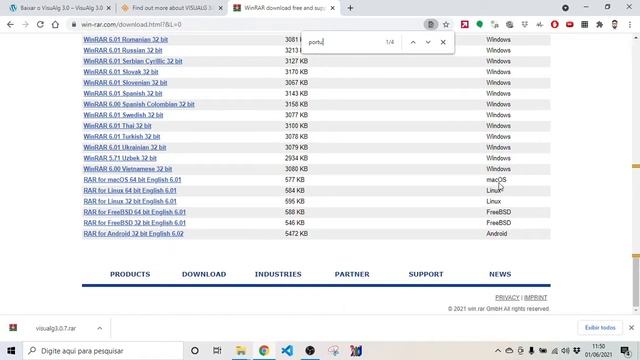
Task: Open the Chrome profile avatar
Action: (615, 24)
